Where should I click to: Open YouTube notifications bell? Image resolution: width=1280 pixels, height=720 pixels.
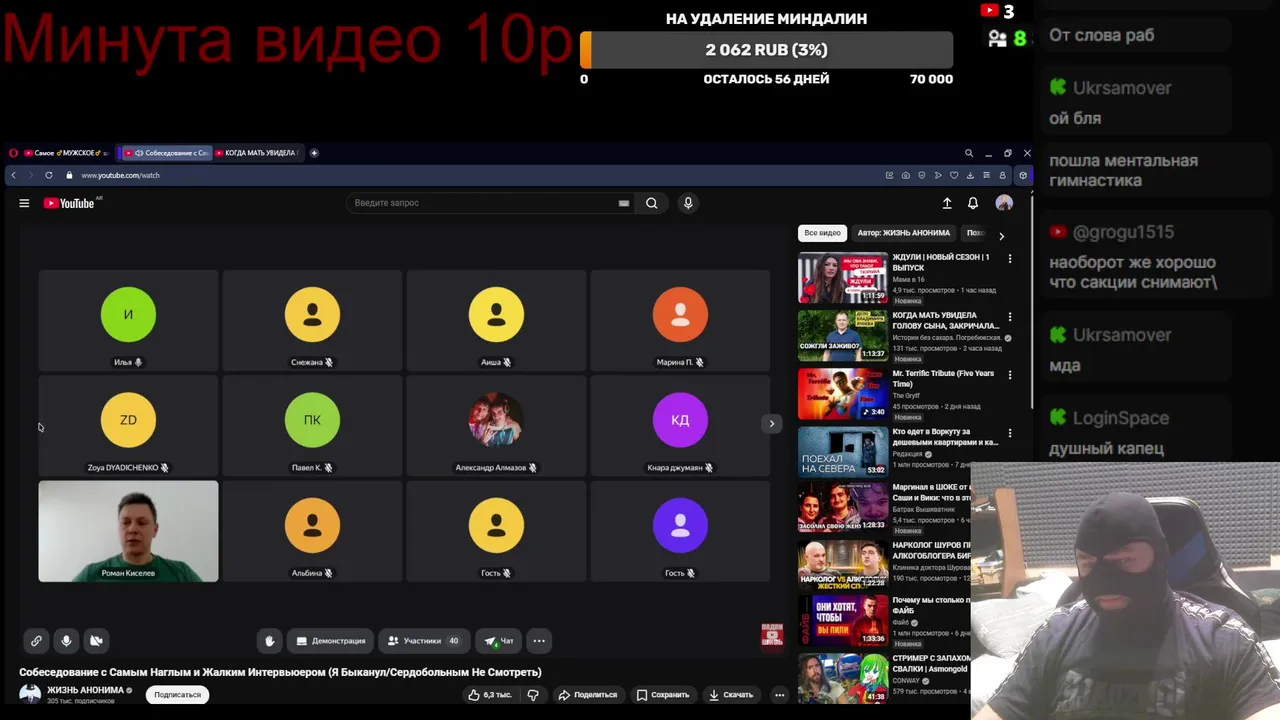(973, 203)
